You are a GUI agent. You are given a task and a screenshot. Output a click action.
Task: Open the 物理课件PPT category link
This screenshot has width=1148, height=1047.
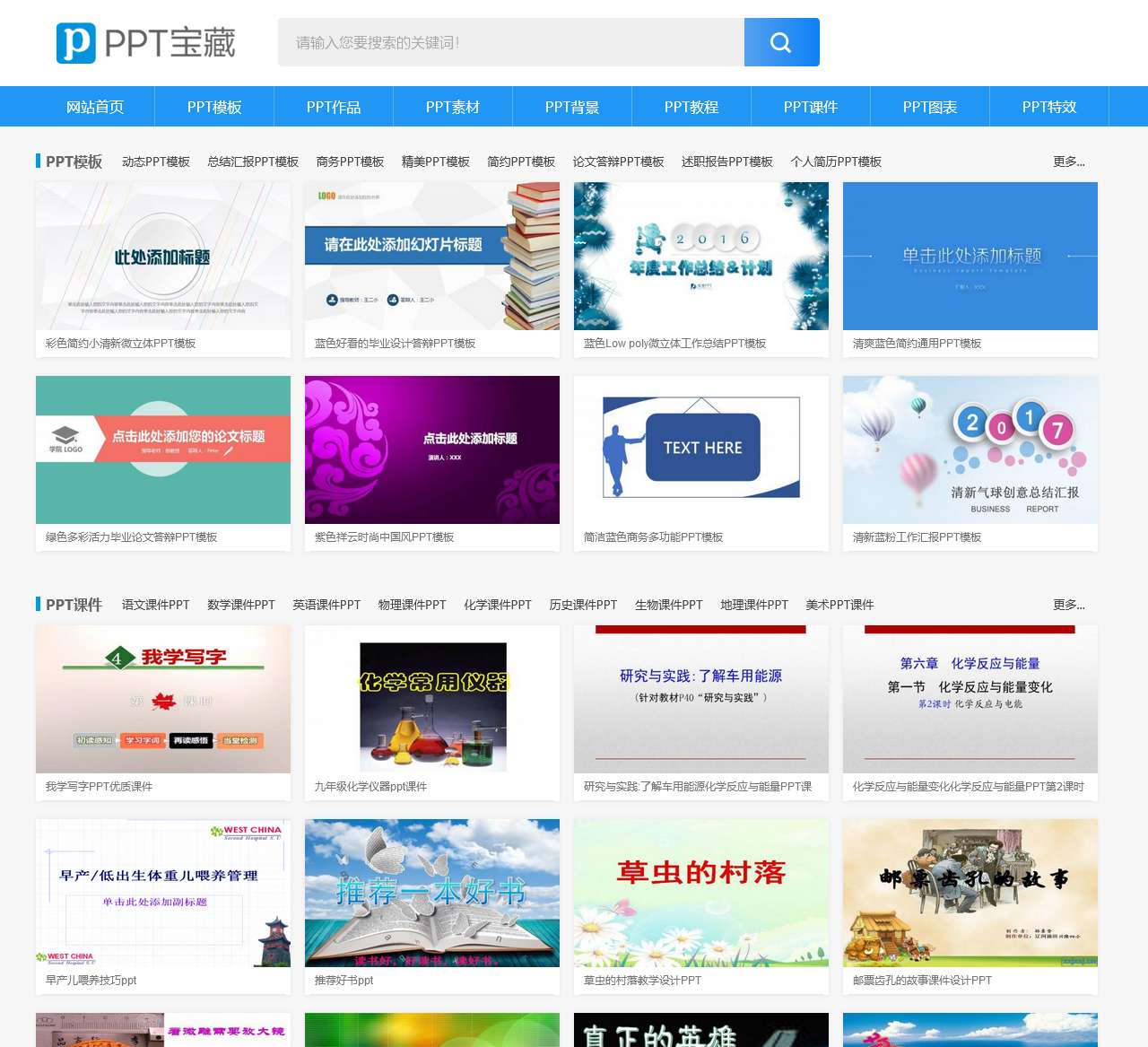click(x=412, y=605)
